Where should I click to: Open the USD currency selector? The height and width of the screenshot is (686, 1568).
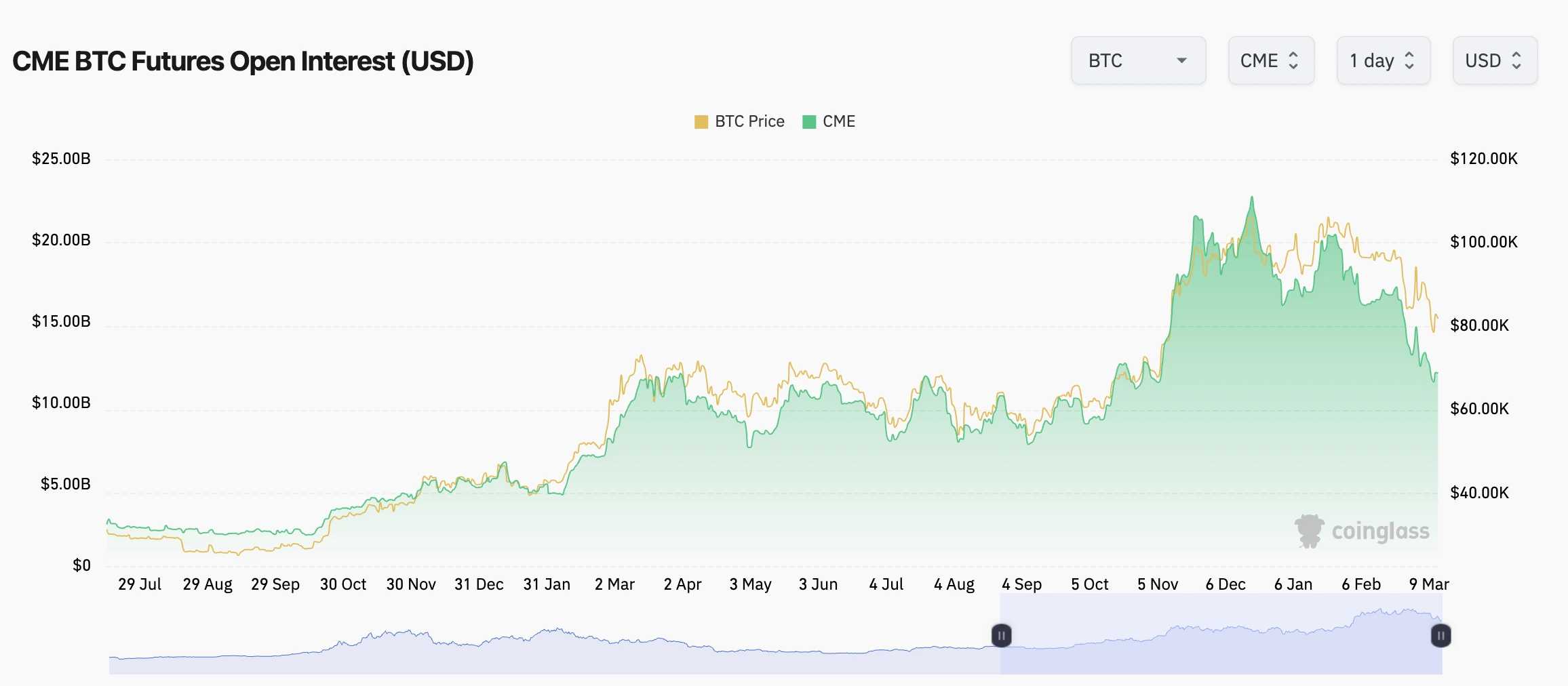[x=1495, y=61]
